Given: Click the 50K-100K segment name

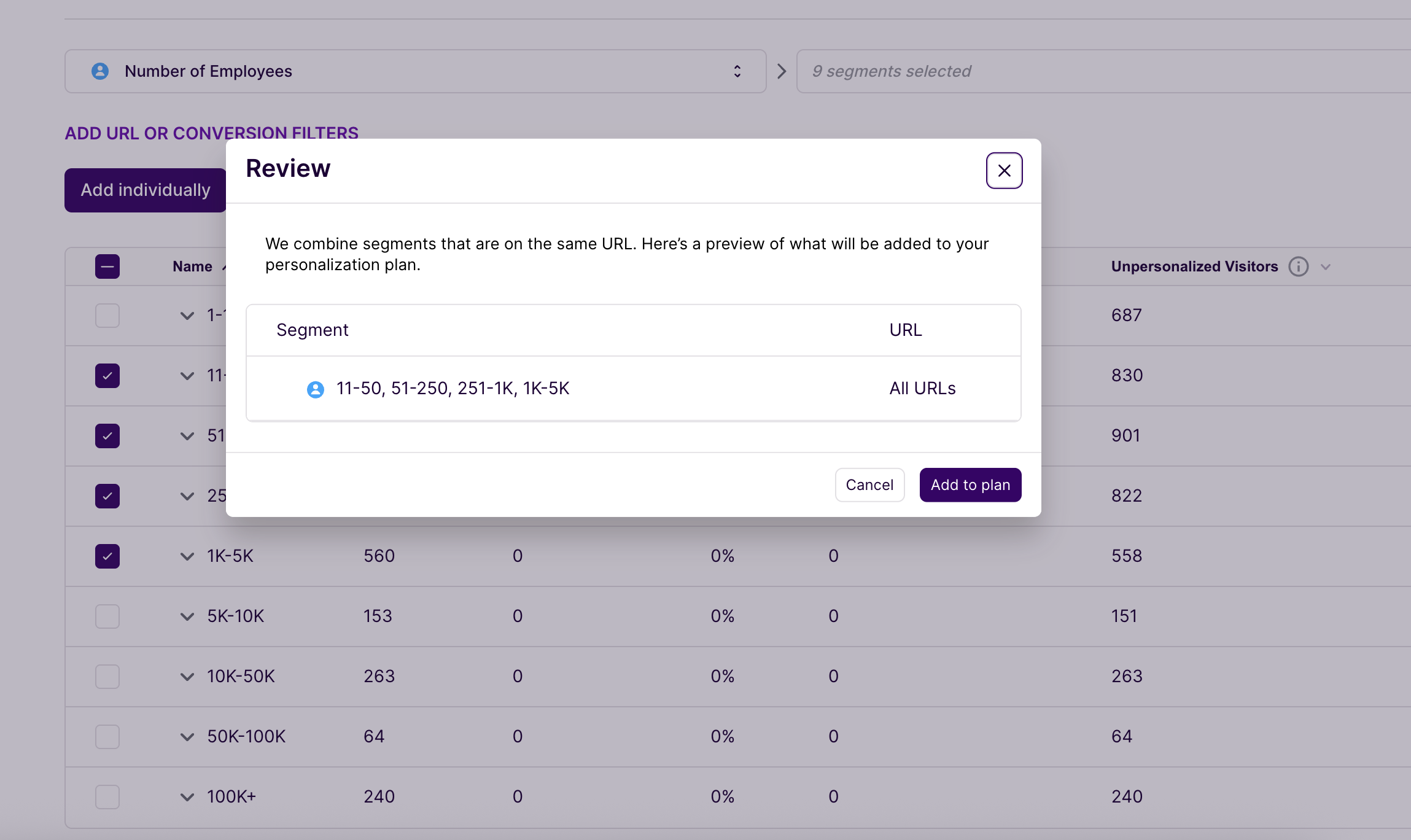Looking at the screenshot, I should [246, 737].
